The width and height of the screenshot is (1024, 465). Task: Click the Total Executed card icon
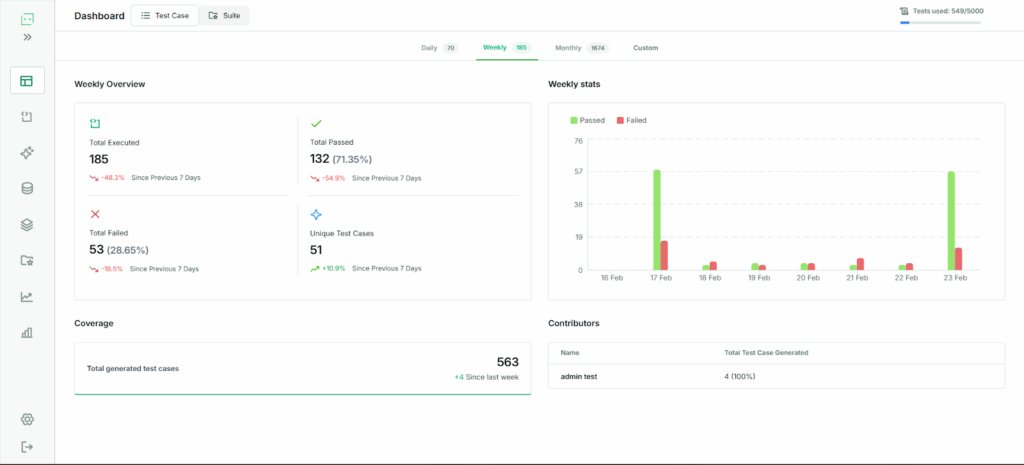94,123
